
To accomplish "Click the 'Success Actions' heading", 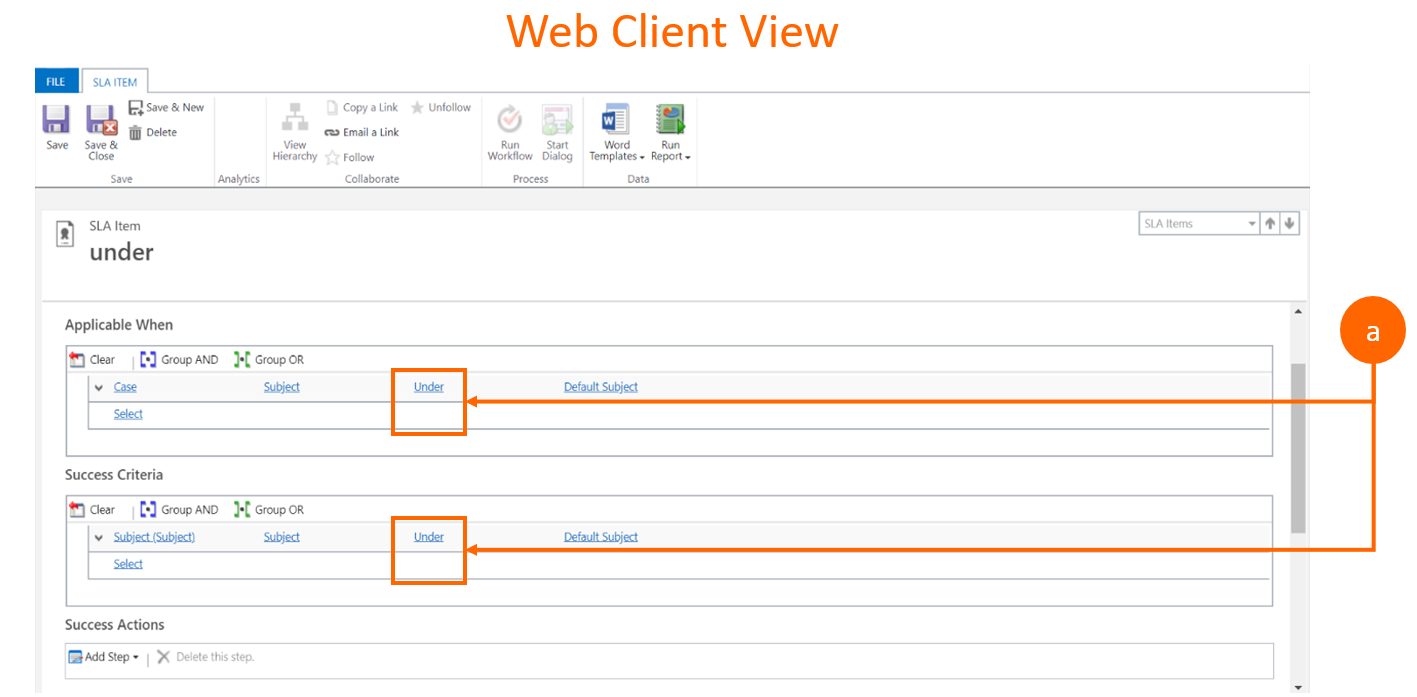I will click(115, 625).
